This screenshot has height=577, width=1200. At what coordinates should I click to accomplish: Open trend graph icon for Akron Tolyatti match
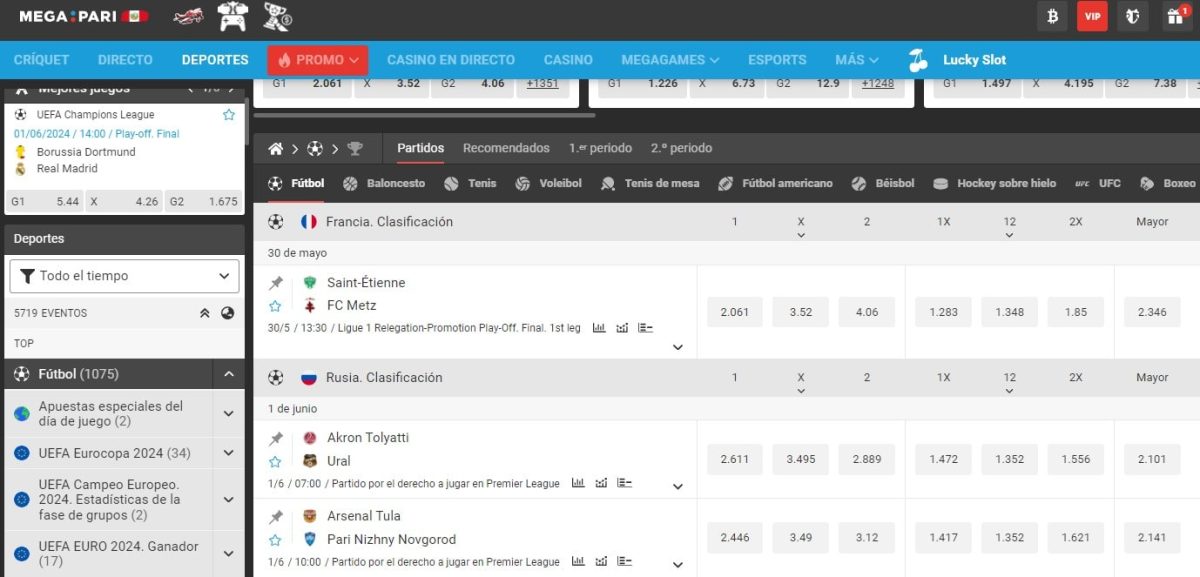(x=601, y=483)
